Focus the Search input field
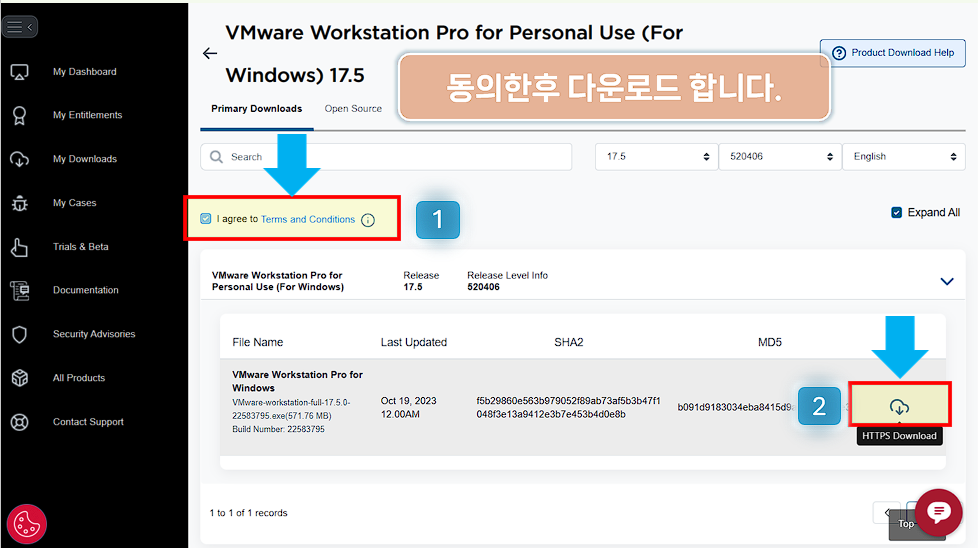 386,157
